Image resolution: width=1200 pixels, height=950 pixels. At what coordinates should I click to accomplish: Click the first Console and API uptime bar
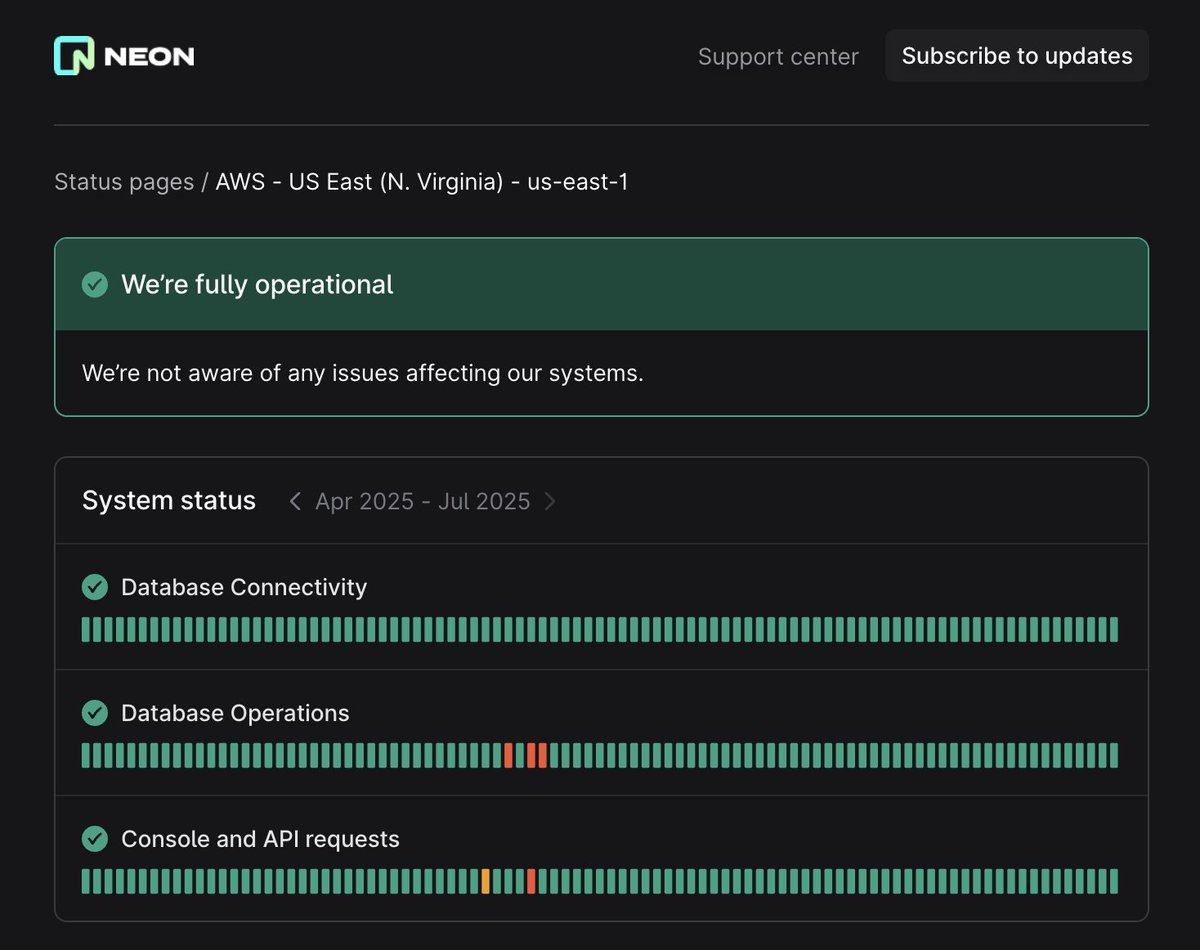[x=86, y=881]
